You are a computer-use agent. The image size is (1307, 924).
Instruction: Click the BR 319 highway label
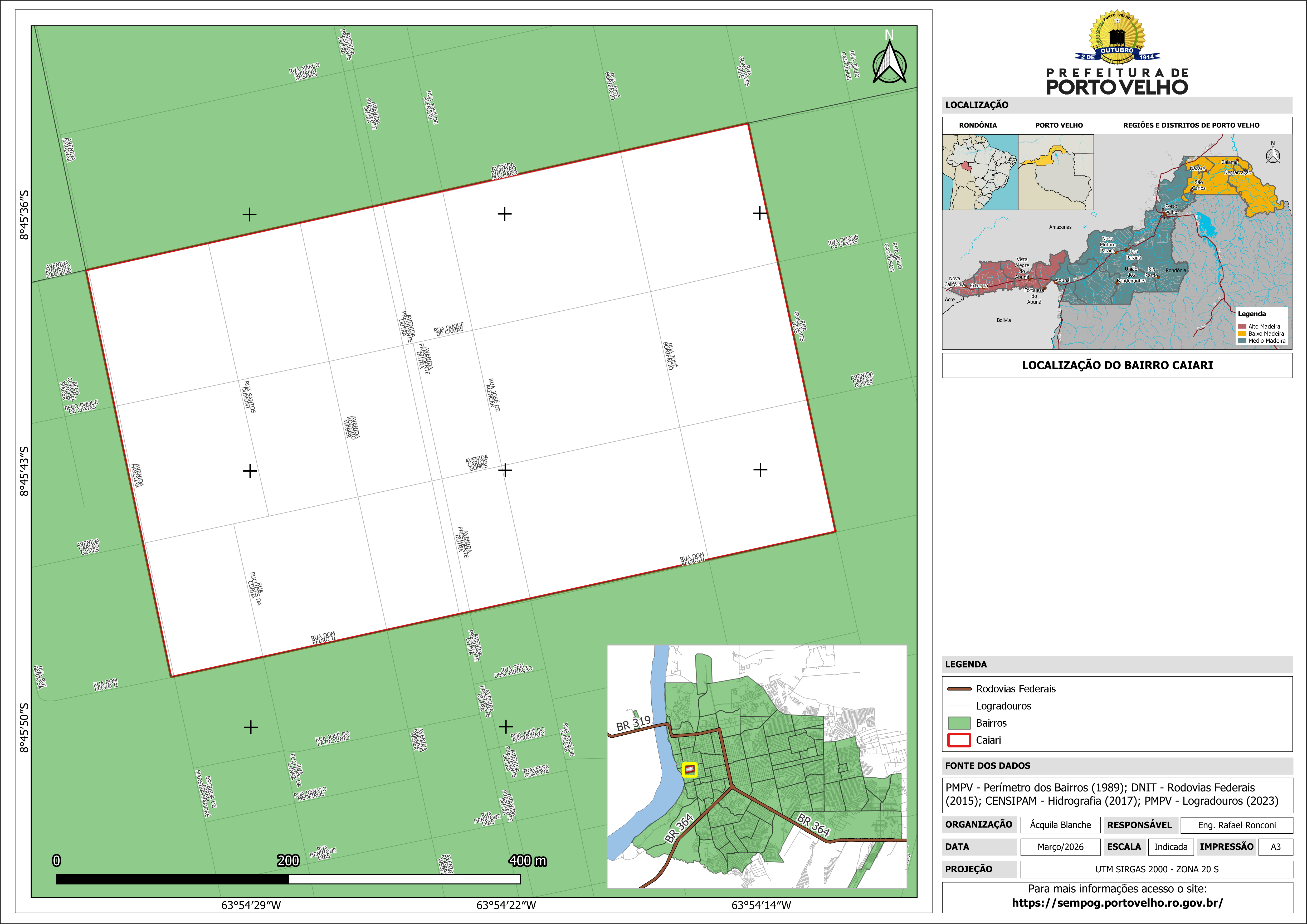633,723
